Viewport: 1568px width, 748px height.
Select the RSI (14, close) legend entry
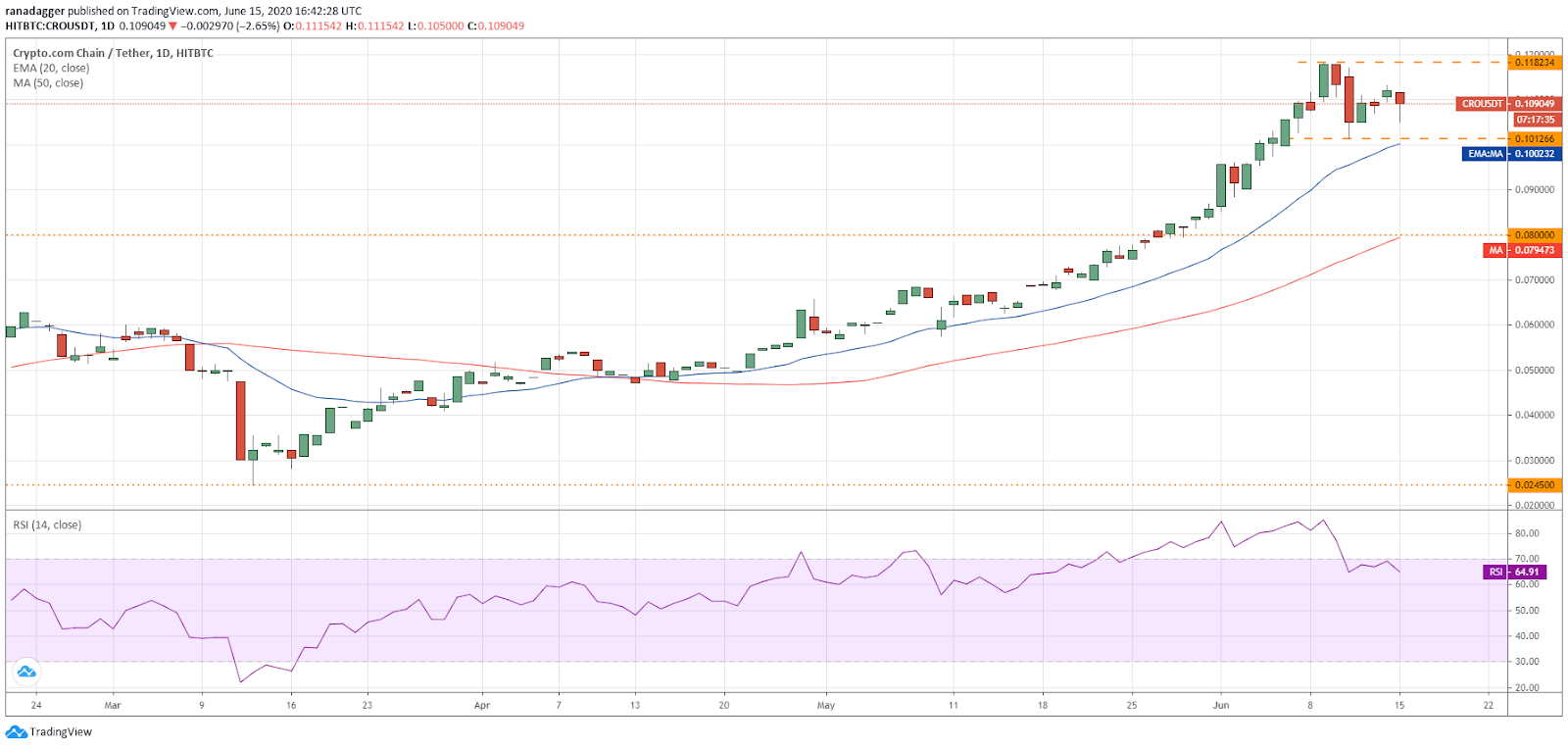(x=47, y=524)
